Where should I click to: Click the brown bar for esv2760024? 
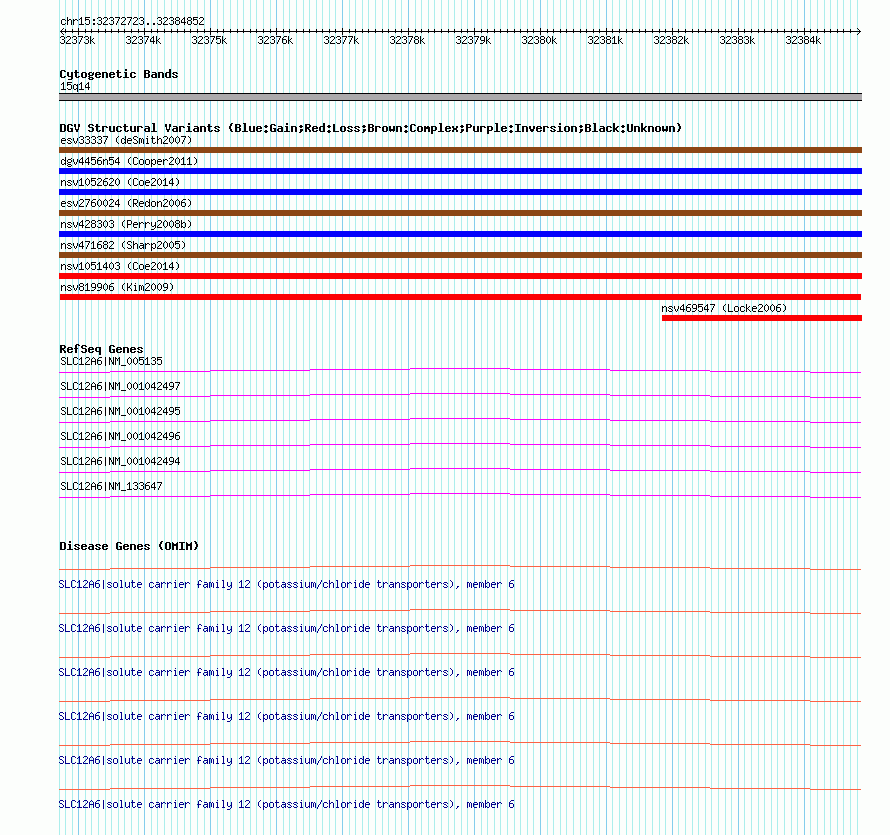[x=460, y=213]
